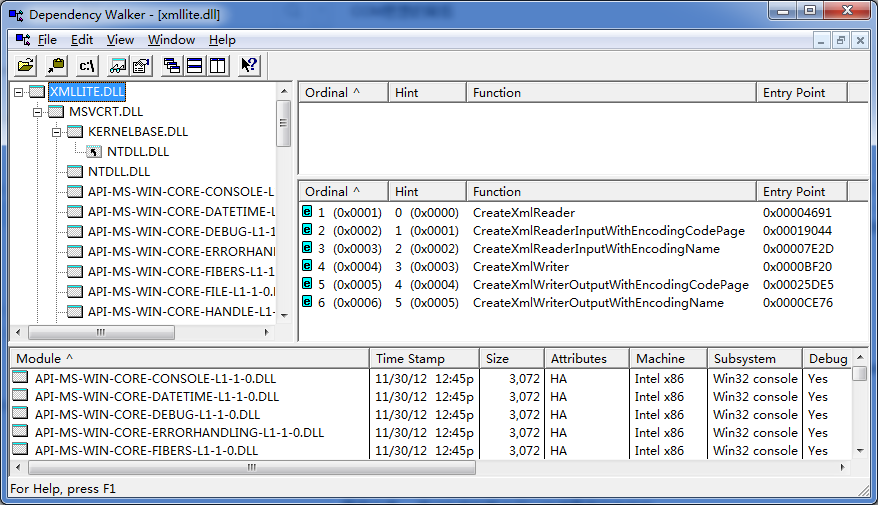Image resolution: width=878 pixels, height=505 pixels.
Task: Click tree pane vertical scrollbar down arrow
Action: (x=284, y=315)
